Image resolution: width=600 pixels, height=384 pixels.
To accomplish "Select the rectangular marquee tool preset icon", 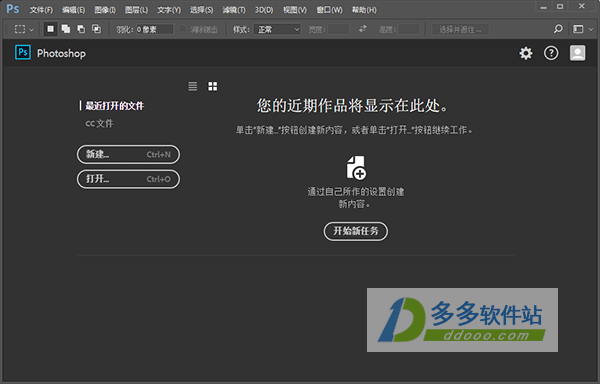I will click(x=20, y=29).
